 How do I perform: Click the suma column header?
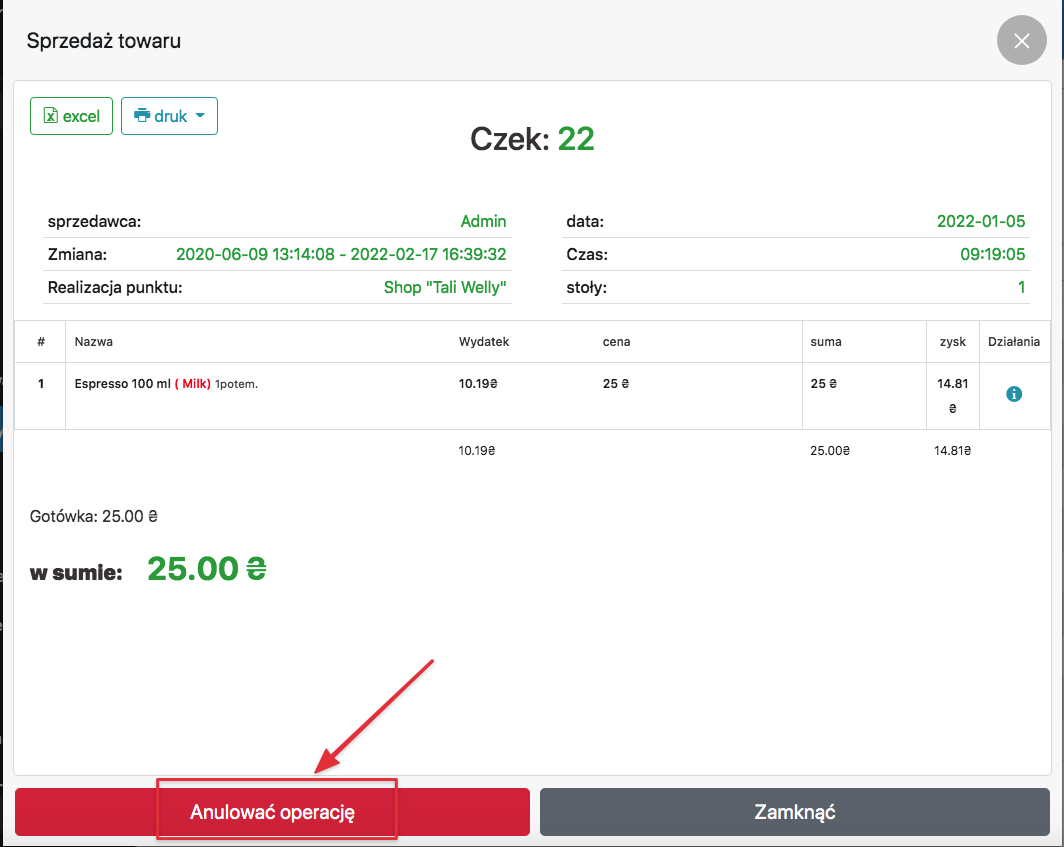coord(825,342)
